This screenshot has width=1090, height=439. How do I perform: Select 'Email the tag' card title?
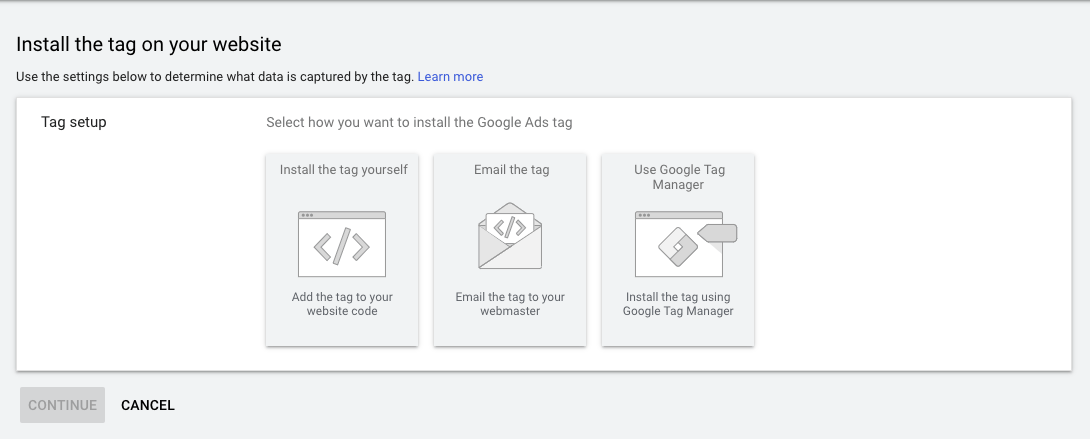pyautogui.click(x=511, y=169)
